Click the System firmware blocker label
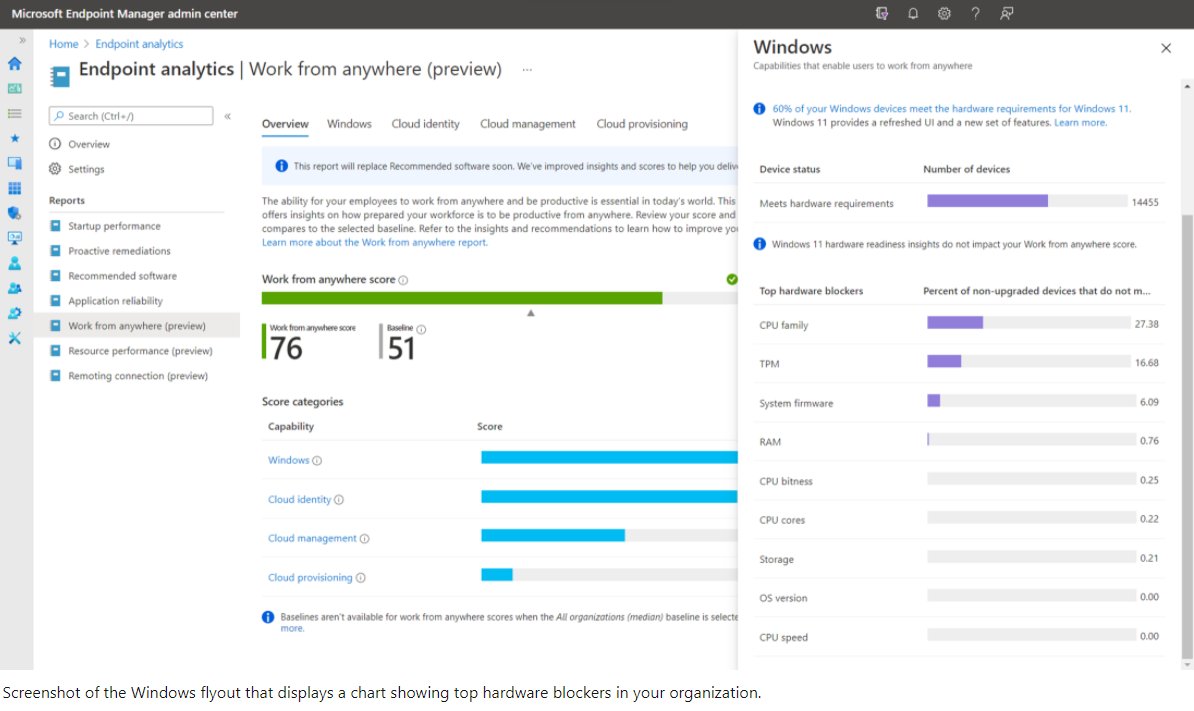The width and height of the screenshot is (1194, 711). pos(796,403)
